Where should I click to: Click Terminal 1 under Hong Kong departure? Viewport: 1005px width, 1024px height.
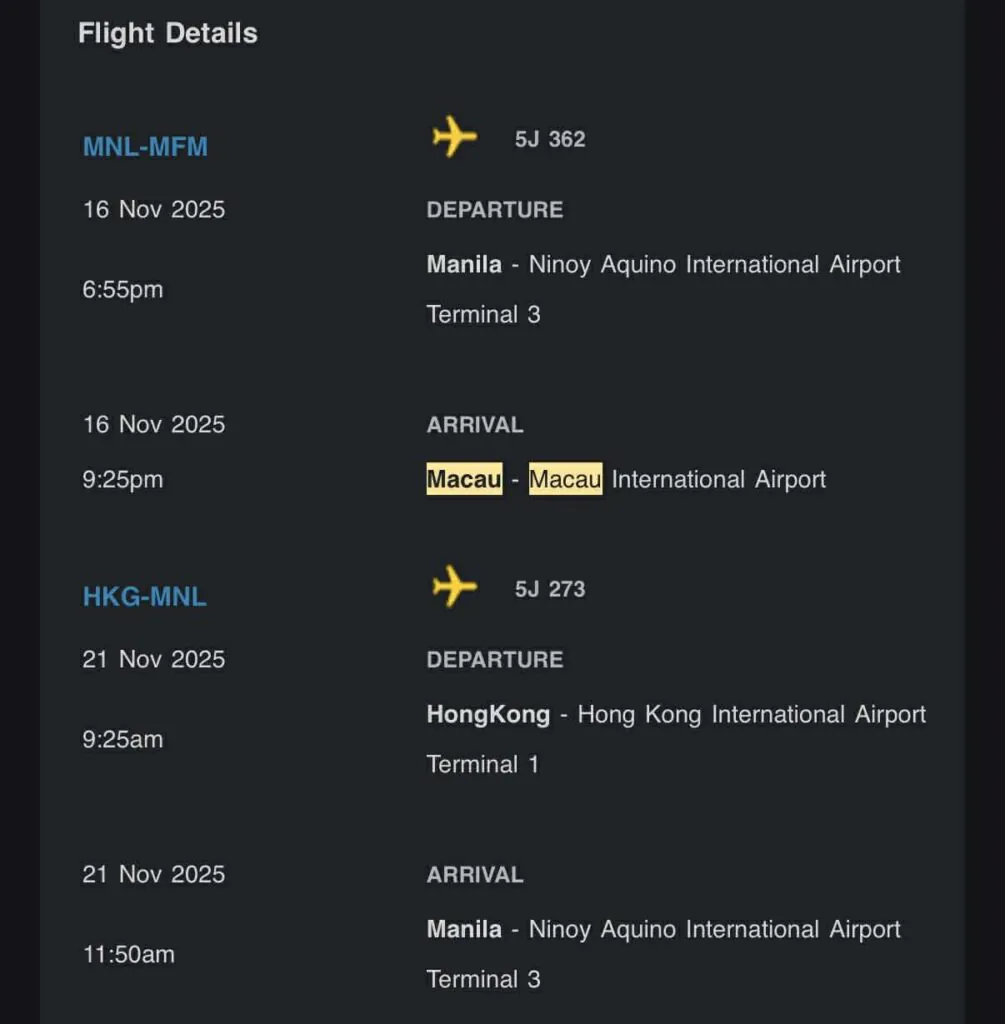483,765
